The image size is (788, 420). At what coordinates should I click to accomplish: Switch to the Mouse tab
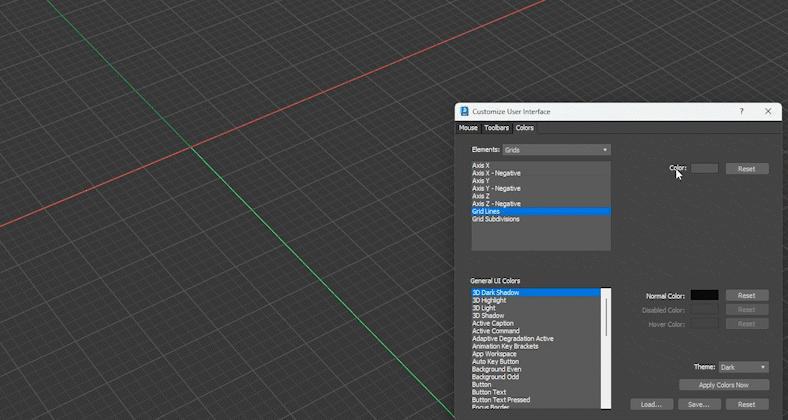468,128
